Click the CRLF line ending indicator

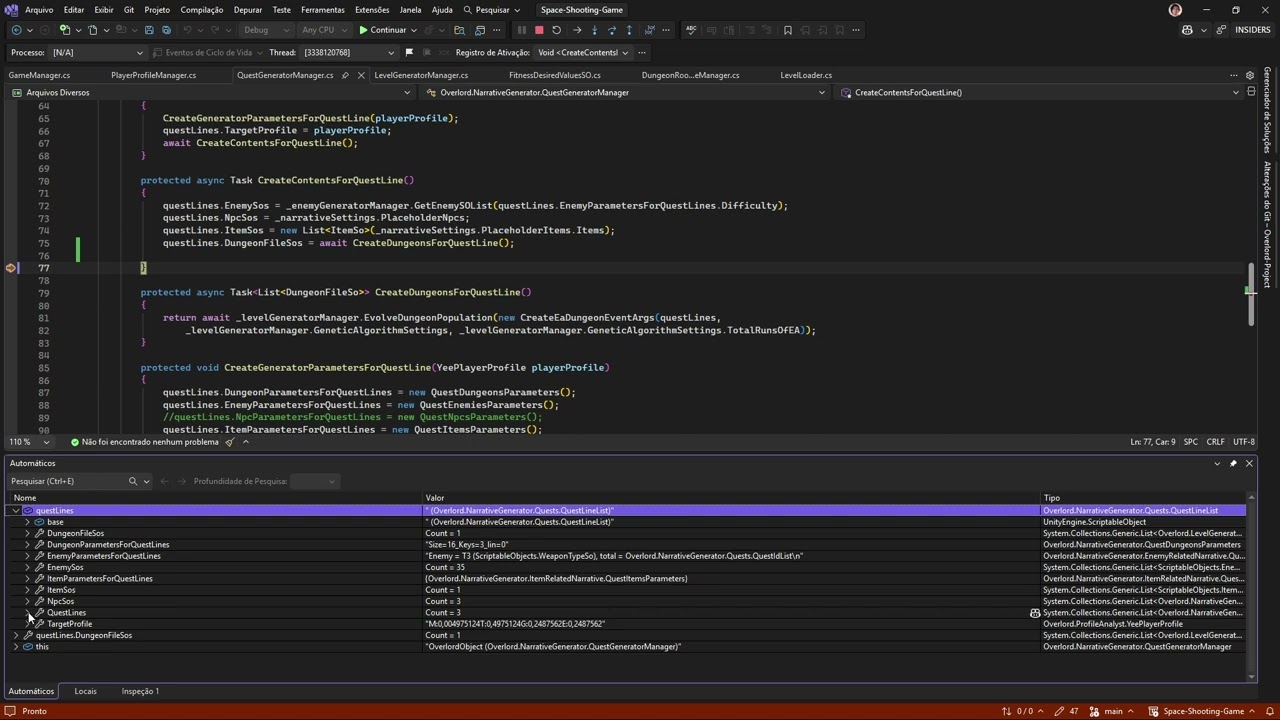tap(1215, 442)
